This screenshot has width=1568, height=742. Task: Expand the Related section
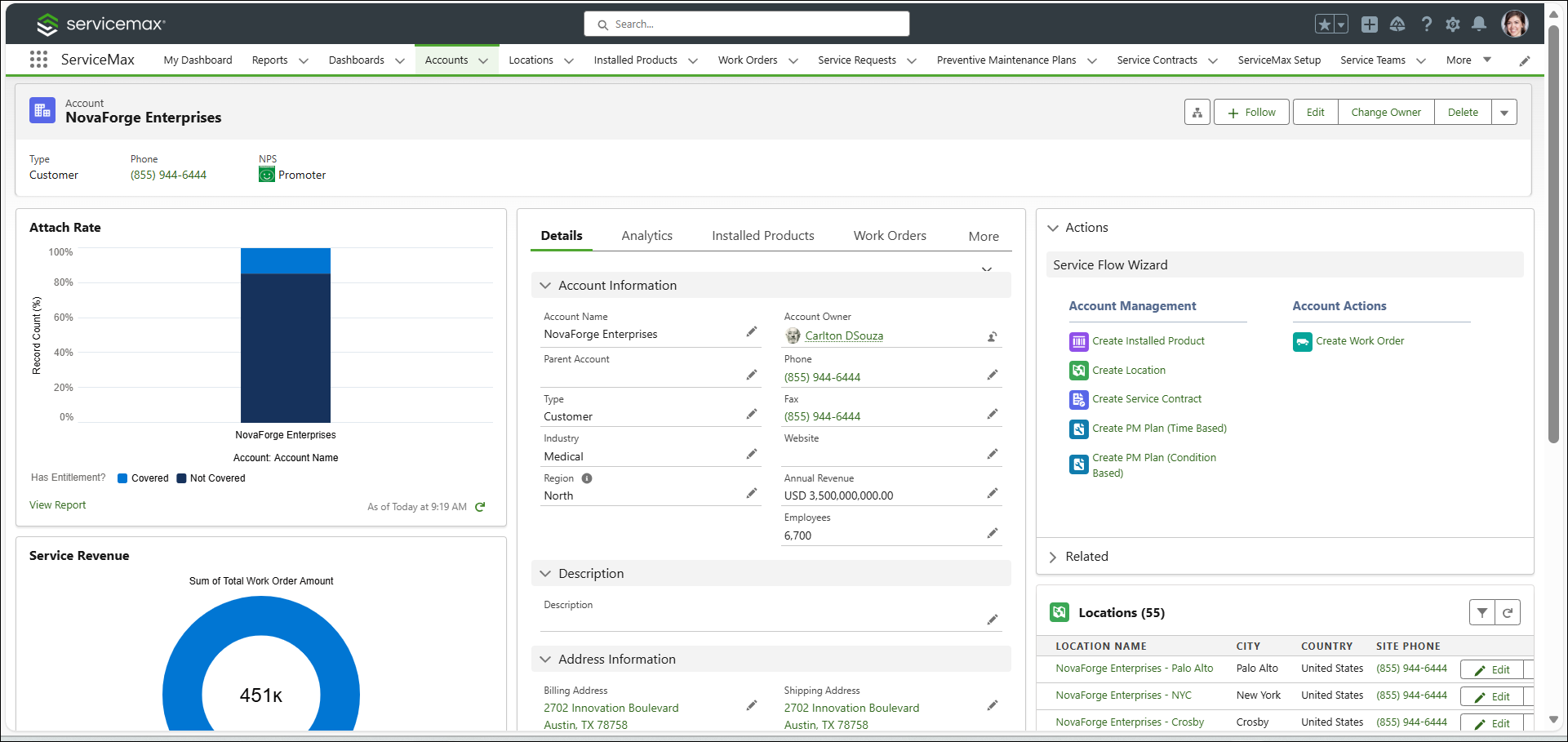tap(1053, 557)
